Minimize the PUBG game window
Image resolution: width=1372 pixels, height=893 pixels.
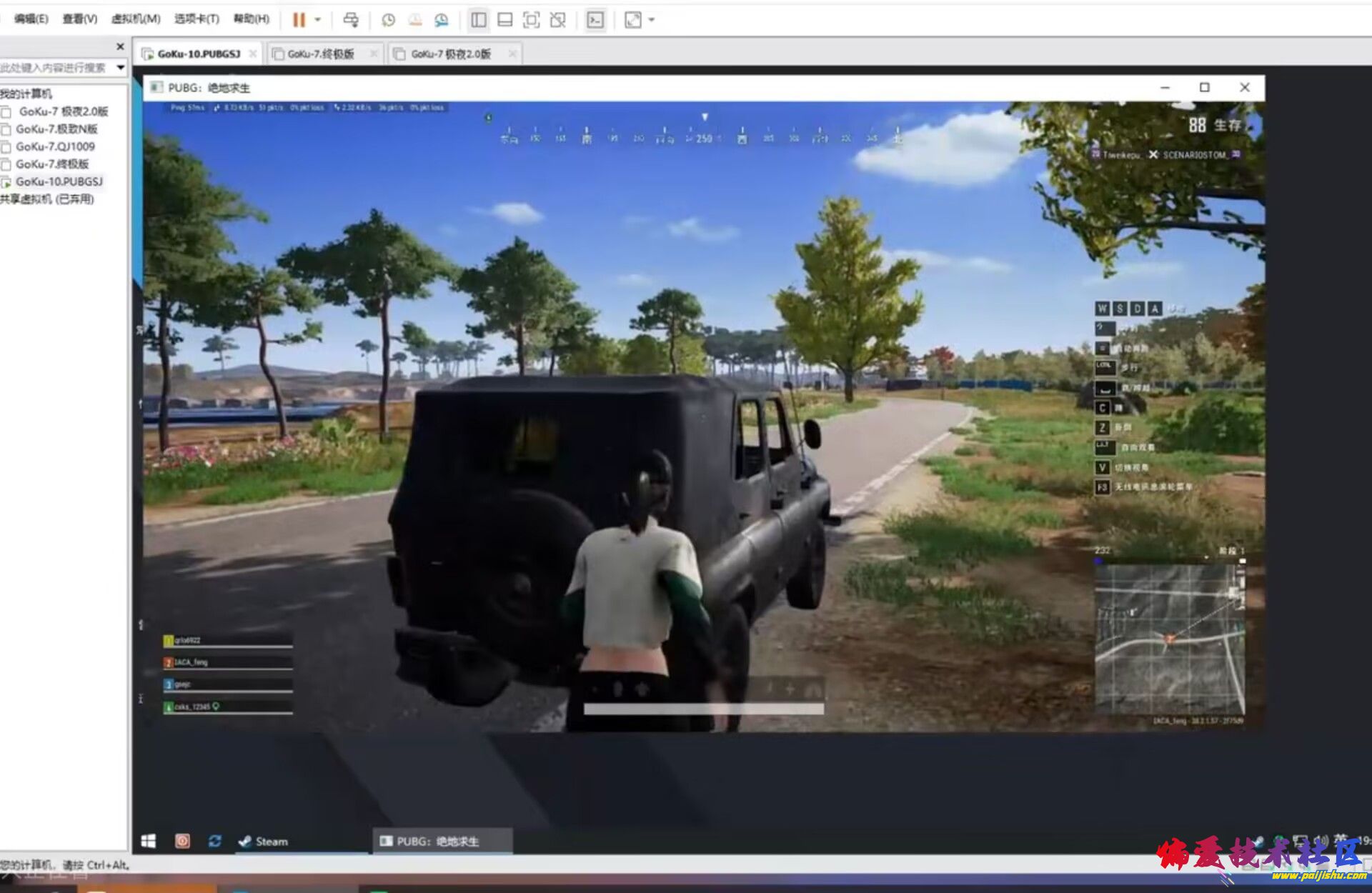[x=1165, y=87]
